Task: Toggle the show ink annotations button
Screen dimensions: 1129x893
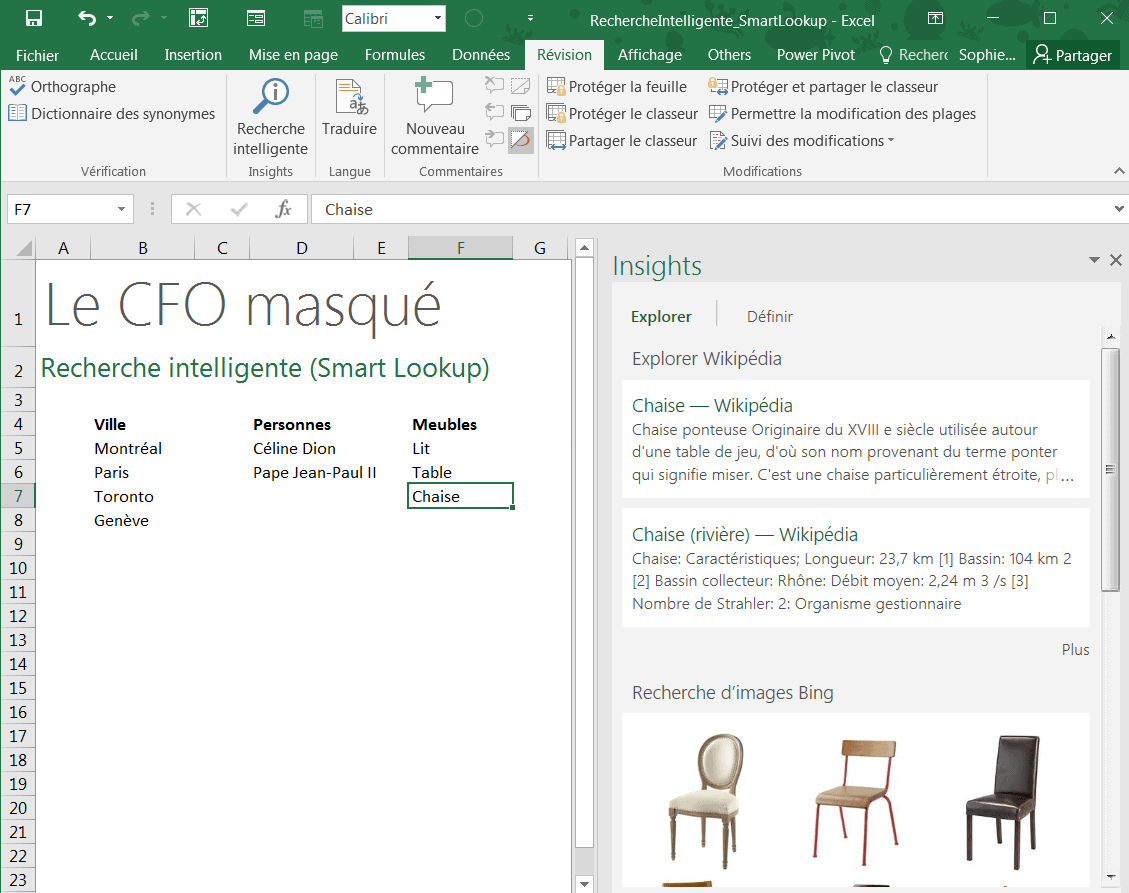Action: pyautogui.click(x=521, y=141)
